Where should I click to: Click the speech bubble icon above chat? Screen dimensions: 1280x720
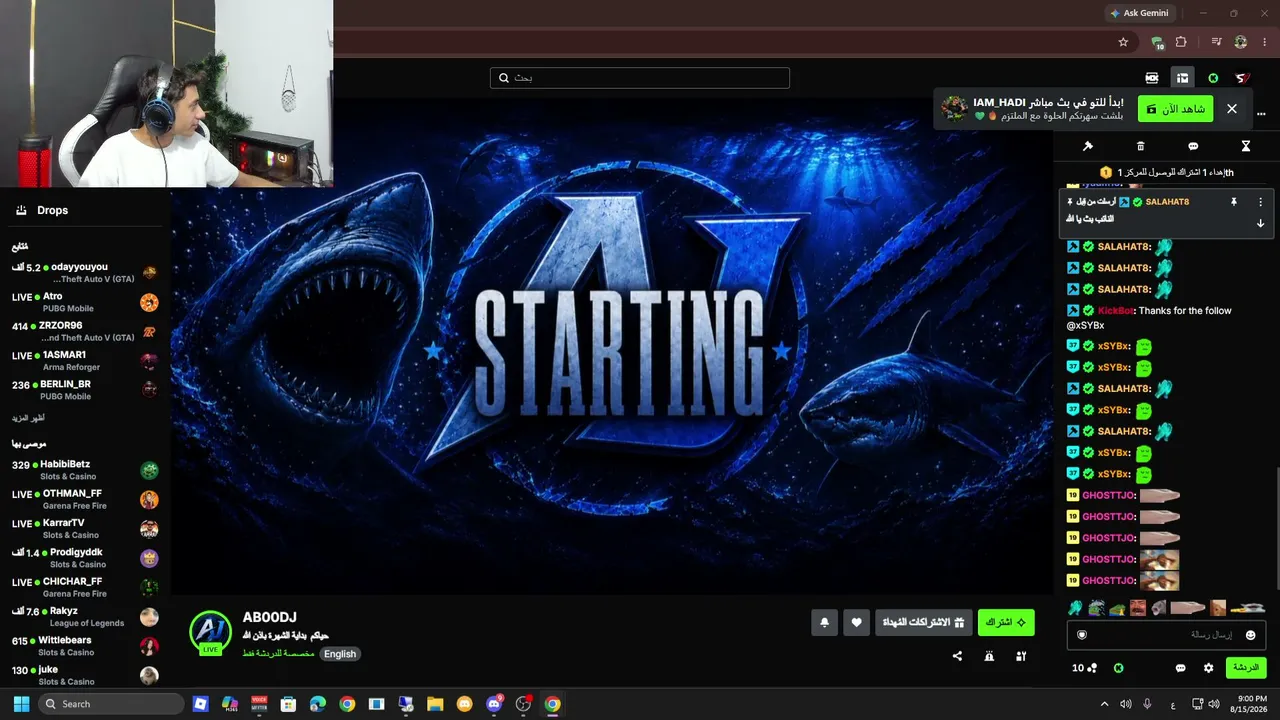pos(1193,146)
